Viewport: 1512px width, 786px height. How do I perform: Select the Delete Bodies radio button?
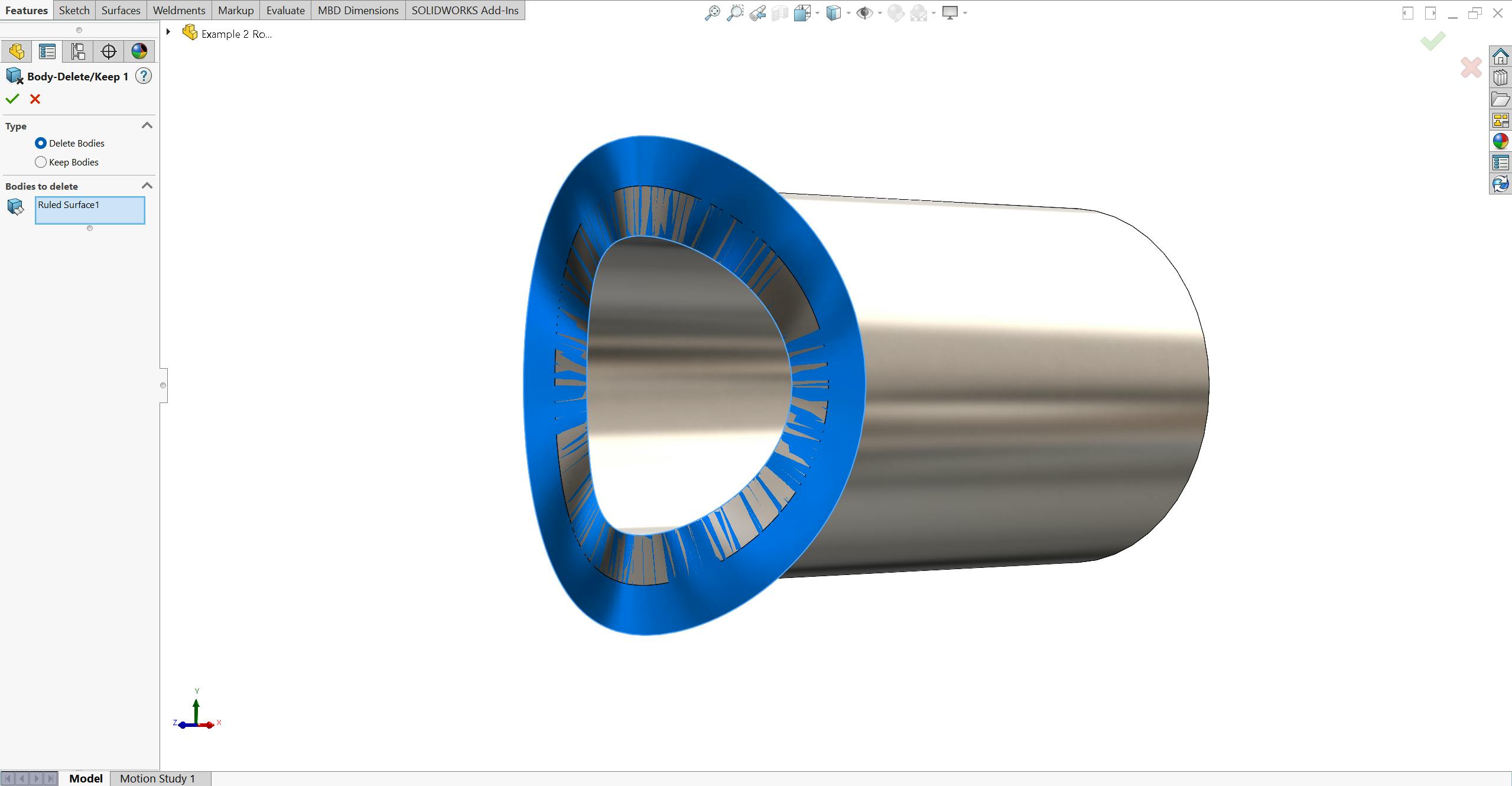[40, 143]
